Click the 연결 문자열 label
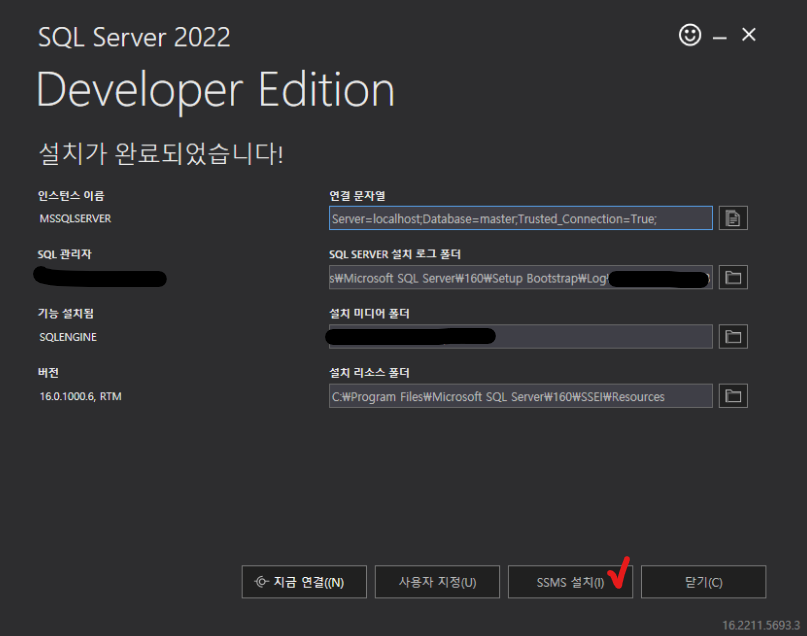 point(357,196)
